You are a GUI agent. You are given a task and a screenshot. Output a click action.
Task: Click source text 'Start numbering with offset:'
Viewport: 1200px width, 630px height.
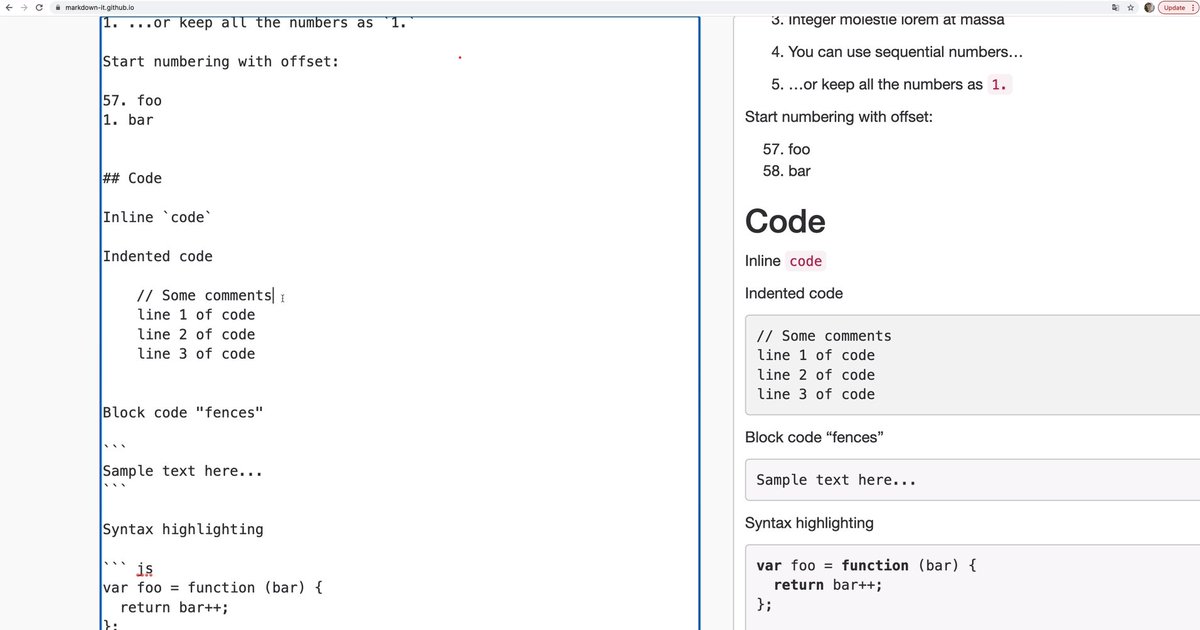[x=221, y=61]
